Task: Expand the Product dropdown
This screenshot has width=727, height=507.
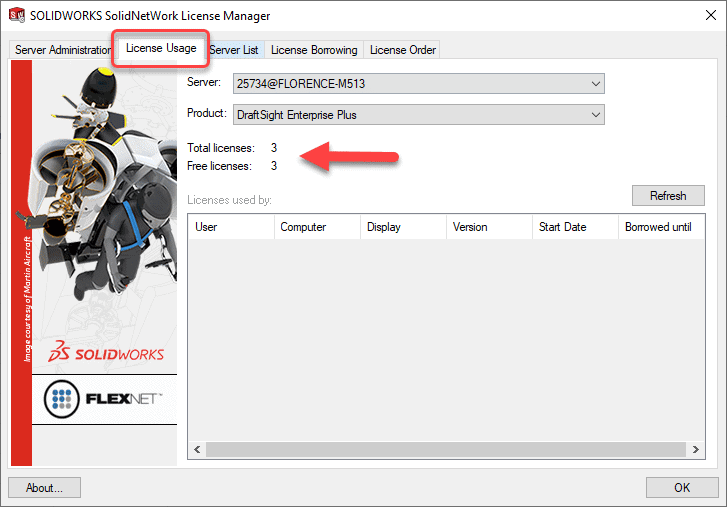Action: [596, 115]
